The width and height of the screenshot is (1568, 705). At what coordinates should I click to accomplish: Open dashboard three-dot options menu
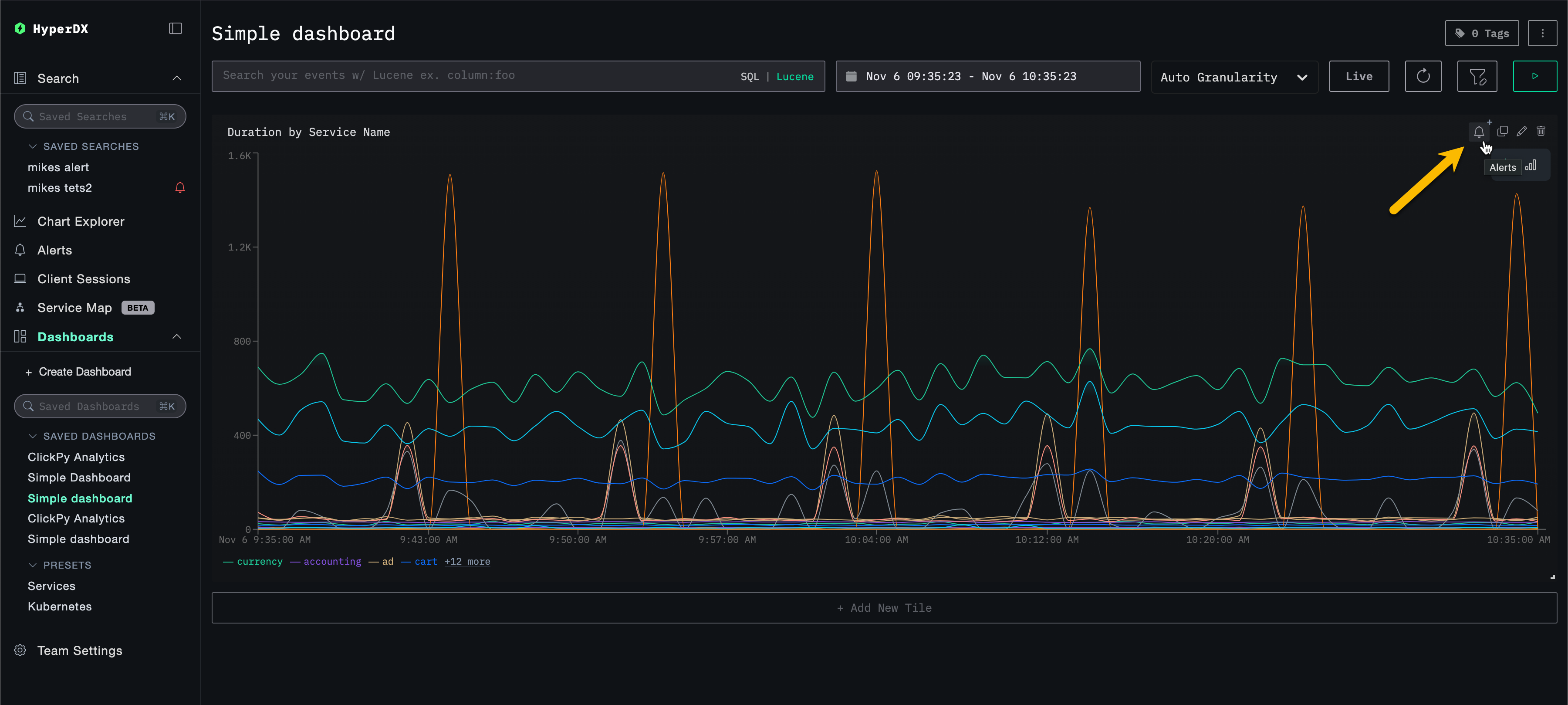click(1542, 34)
